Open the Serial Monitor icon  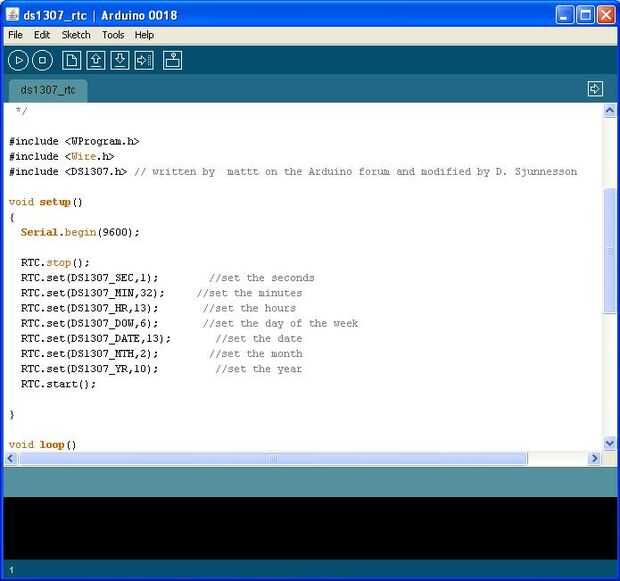(172, 61)
